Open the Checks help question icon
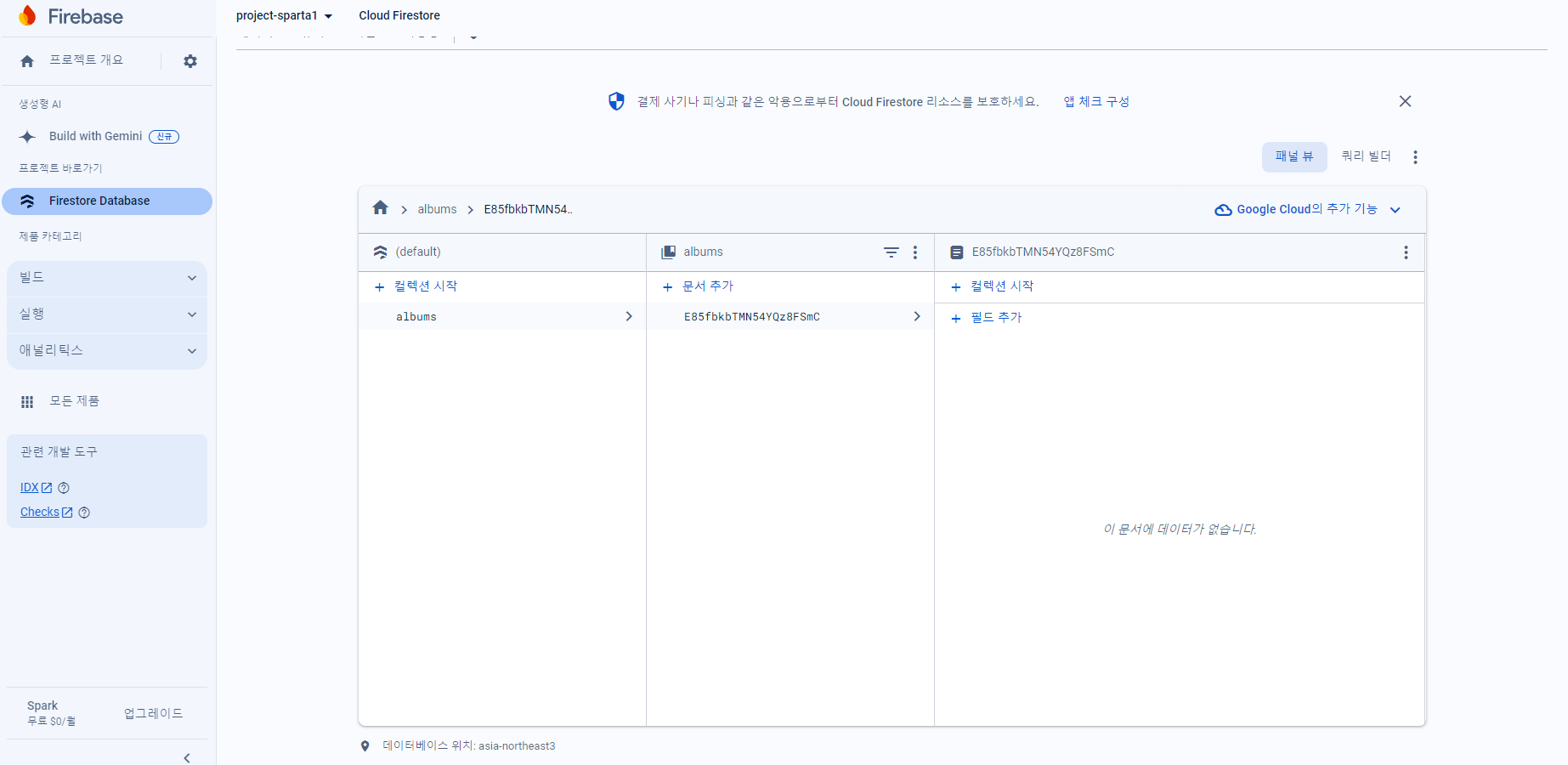The height and width of the screenshot is (765, 1568). pyautogui.click(x=84, y=513)
